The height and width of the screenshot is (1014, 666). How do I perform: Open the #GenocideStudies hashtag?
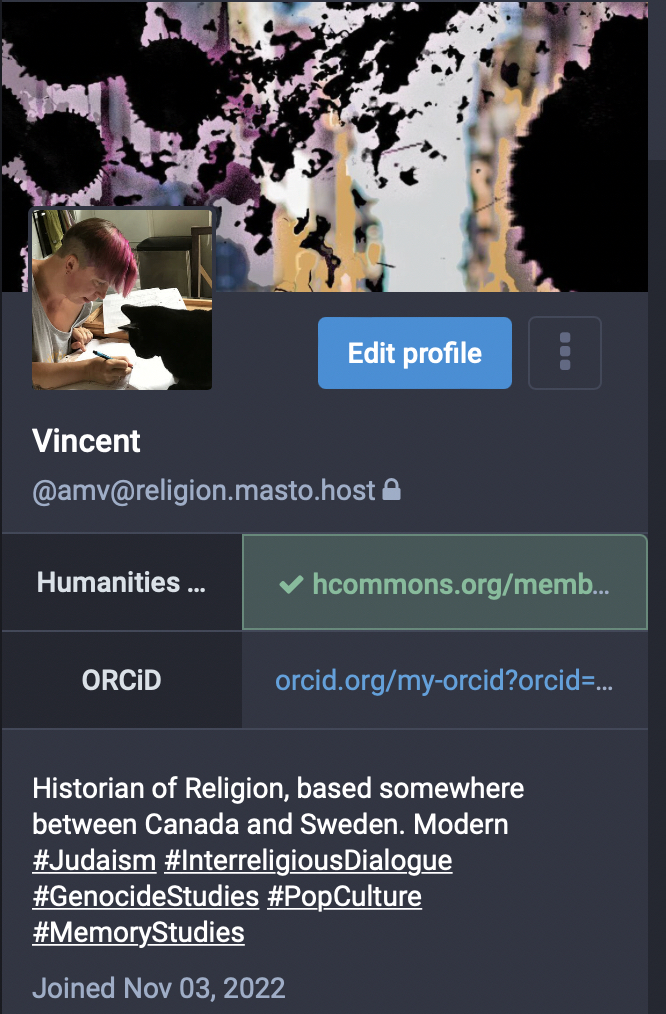(145, 896)
